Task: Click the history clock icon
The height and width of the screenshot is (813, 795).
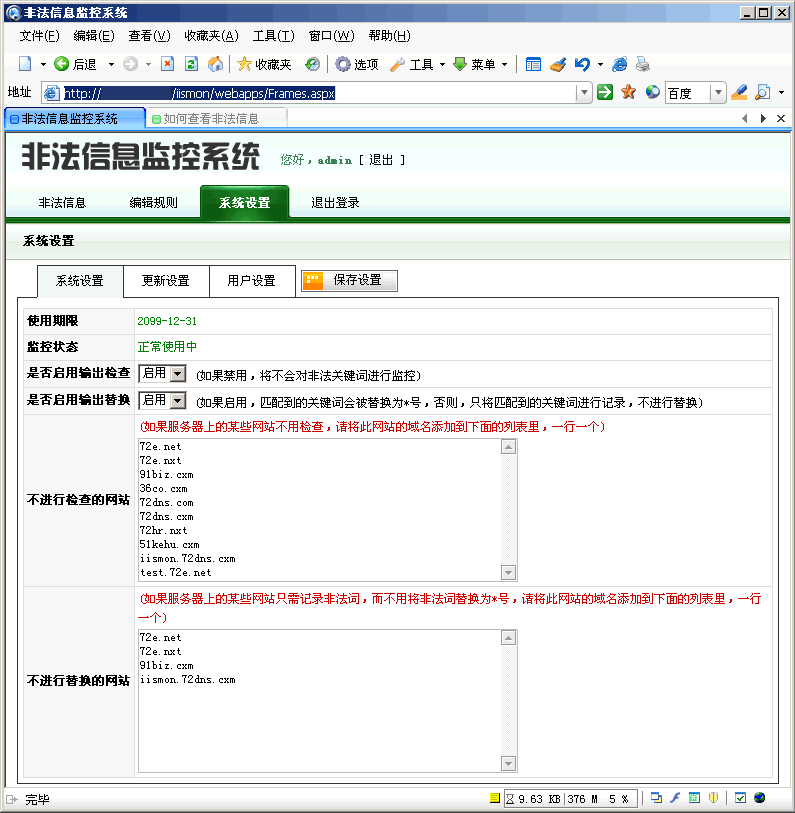Action: click(312, 64)
